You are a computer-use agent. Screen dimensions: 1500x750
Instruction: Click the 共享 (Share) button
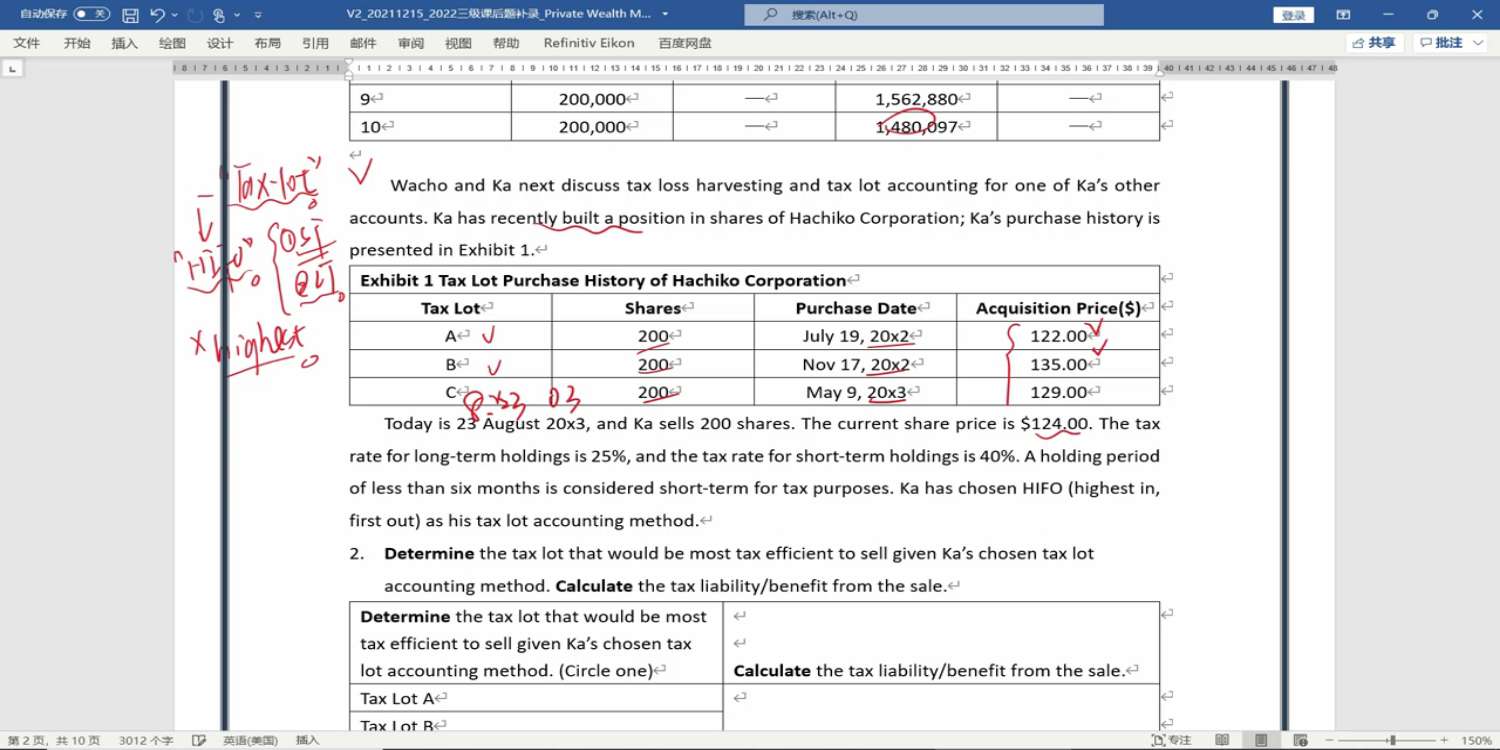coord(1375,43)
